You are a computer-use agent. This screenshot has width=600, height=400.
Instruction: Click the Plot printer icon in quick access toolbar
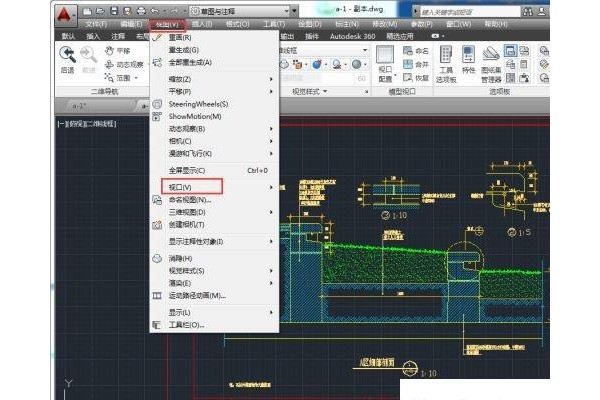click(x=141, y=11)
